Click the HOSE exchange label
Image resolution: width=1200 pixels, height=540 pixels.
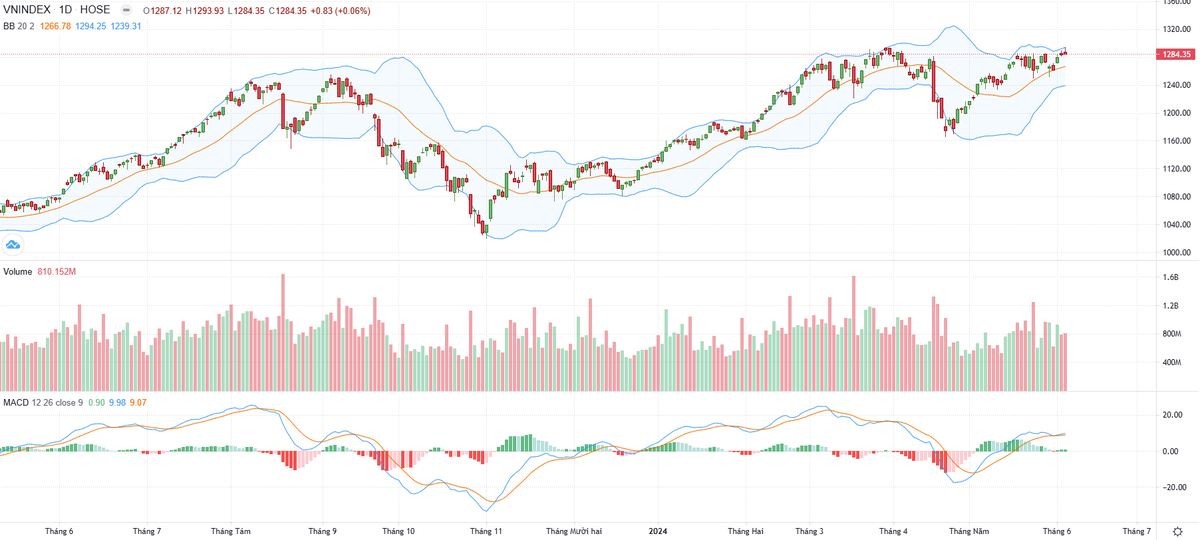pos(95,10)
